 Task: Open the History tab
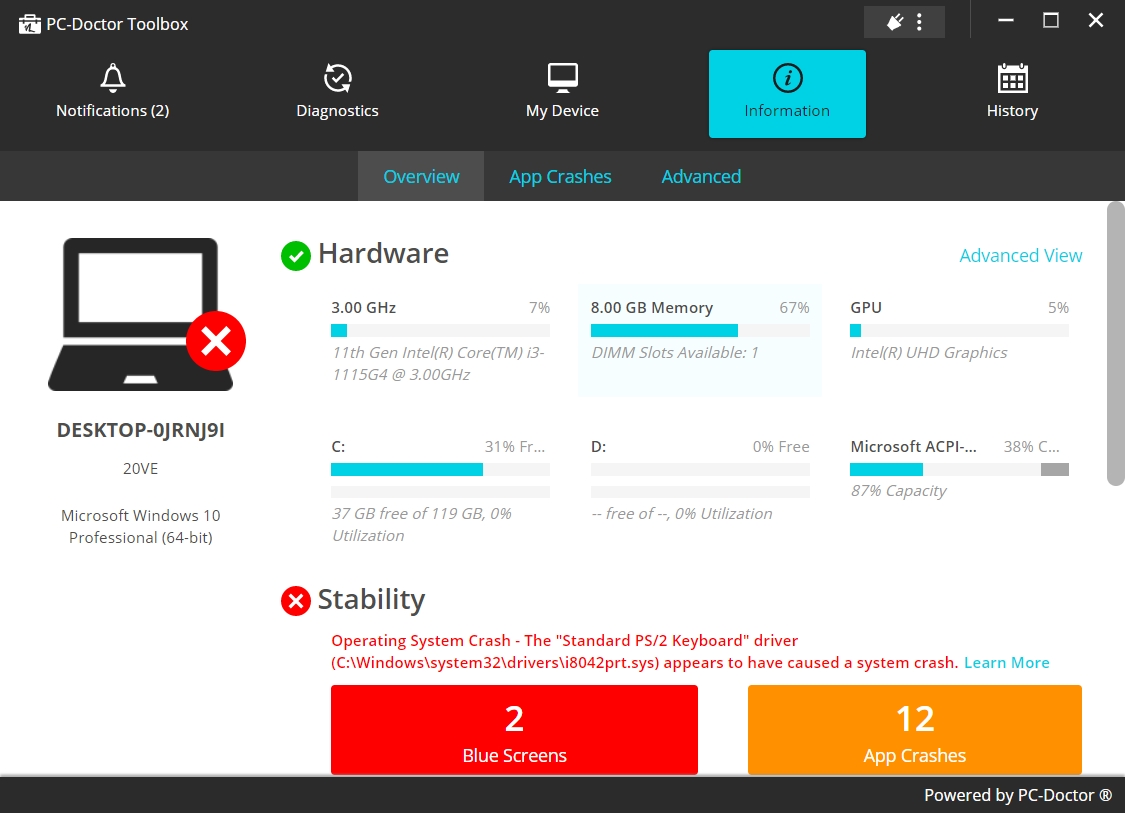point(1012,94)
